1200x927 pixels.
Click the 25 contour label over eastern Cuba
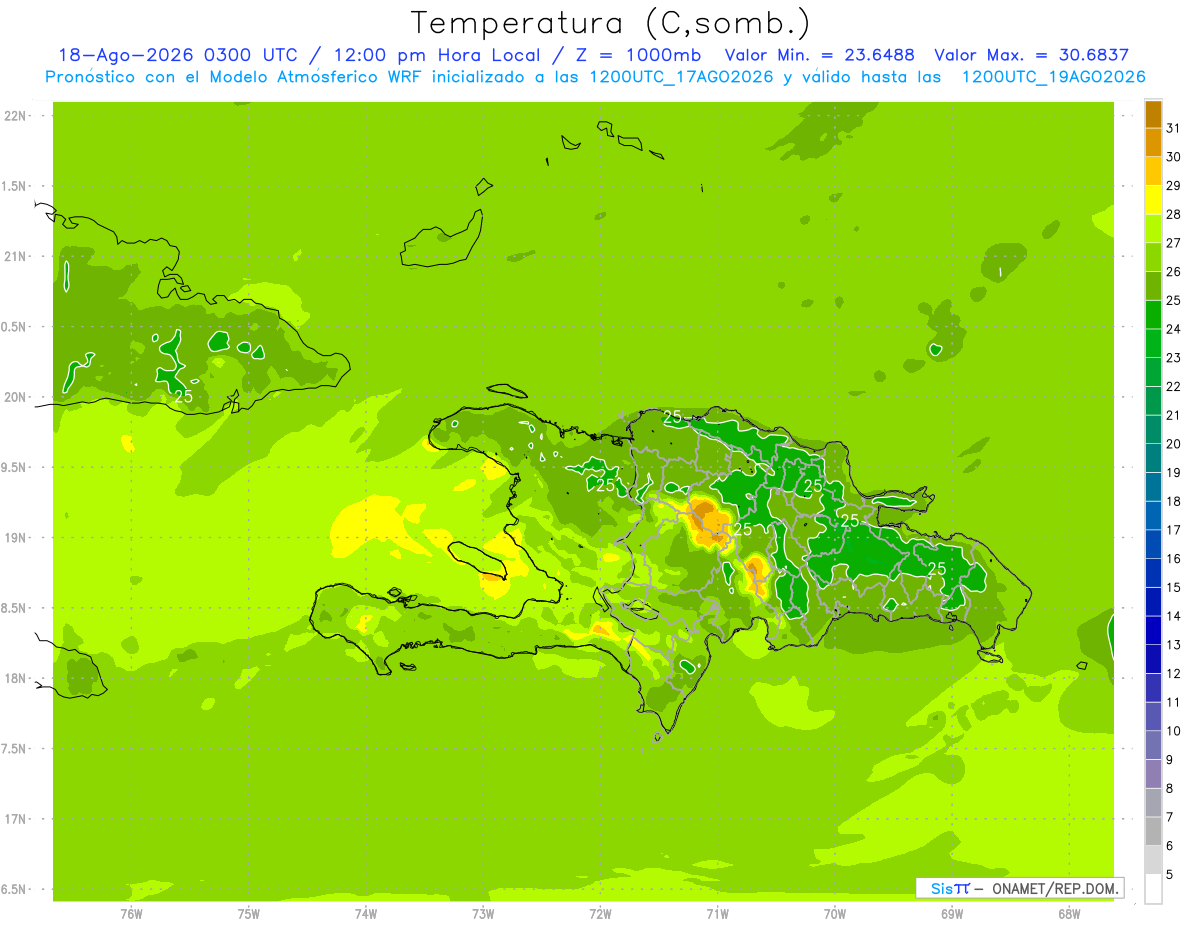[184, 397]
